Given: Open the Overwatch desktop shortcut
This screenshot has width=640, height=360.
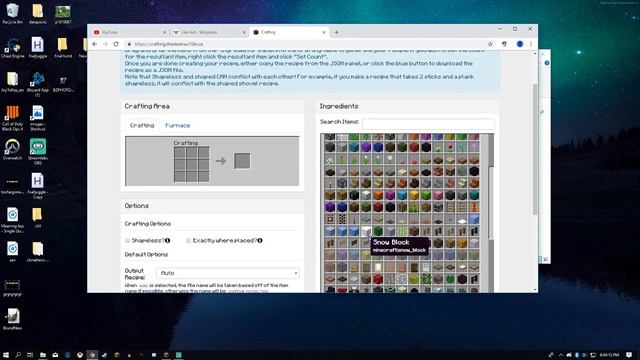Looking at the screenshot, I should pos(12,150).
